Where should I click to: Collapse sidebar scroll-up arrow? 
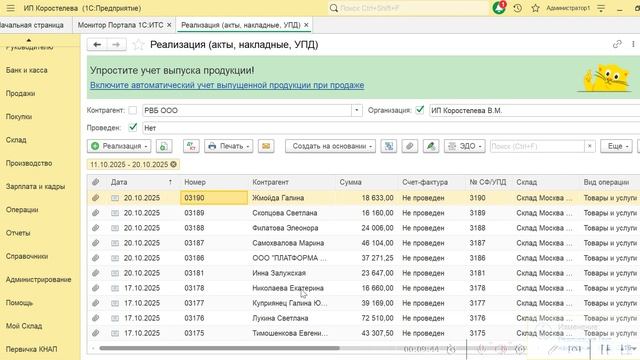click(29, 40)
